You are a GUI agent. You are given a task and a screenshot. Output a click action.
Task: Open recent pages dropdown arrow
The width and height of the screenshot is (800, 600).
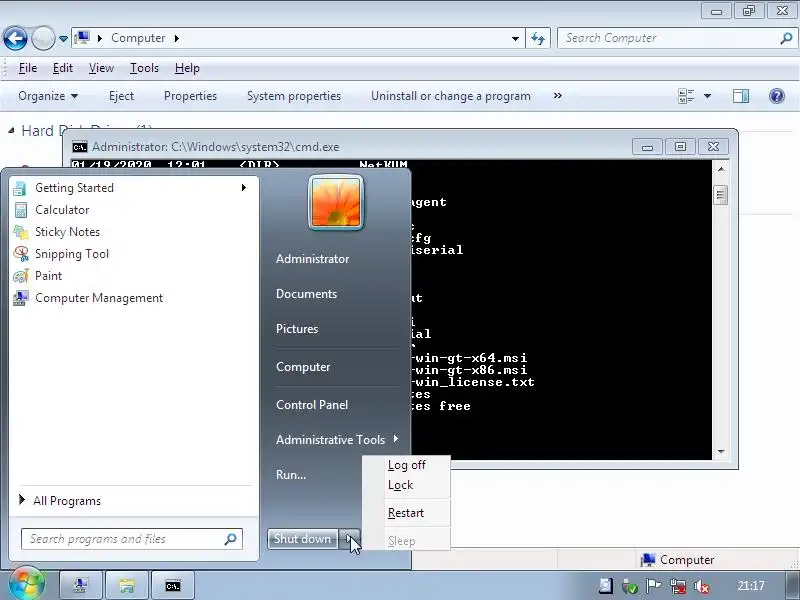coord(63,38)
